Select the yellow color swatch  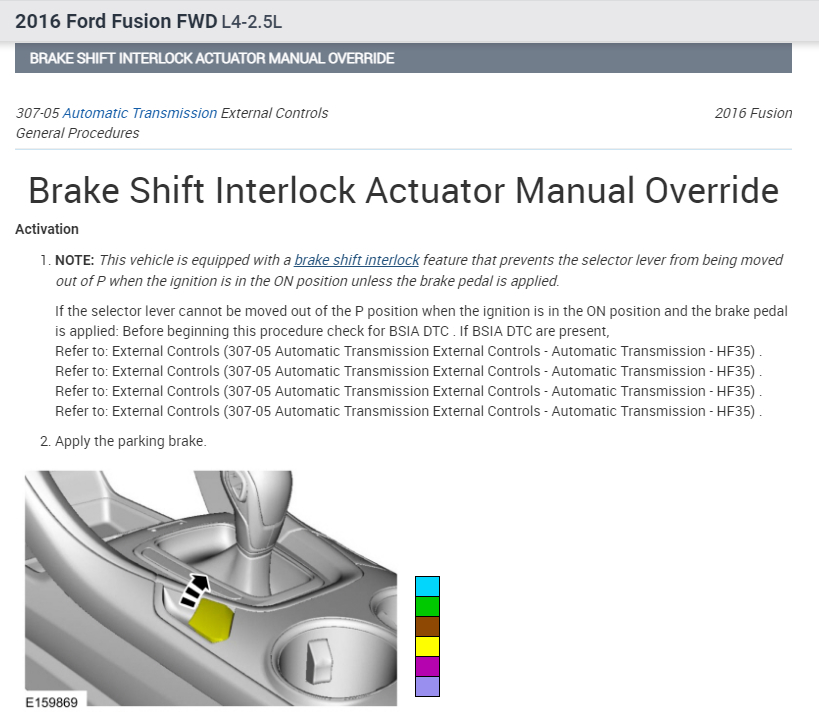(x=427, y=646)
